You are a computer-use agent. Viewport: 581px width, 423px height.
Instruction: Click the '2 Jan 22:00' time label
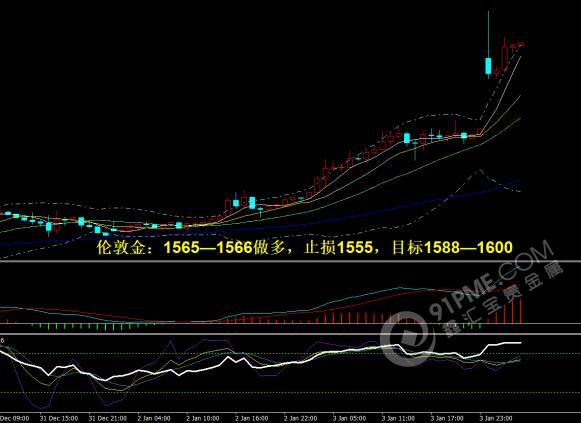[x=301, y=418]
